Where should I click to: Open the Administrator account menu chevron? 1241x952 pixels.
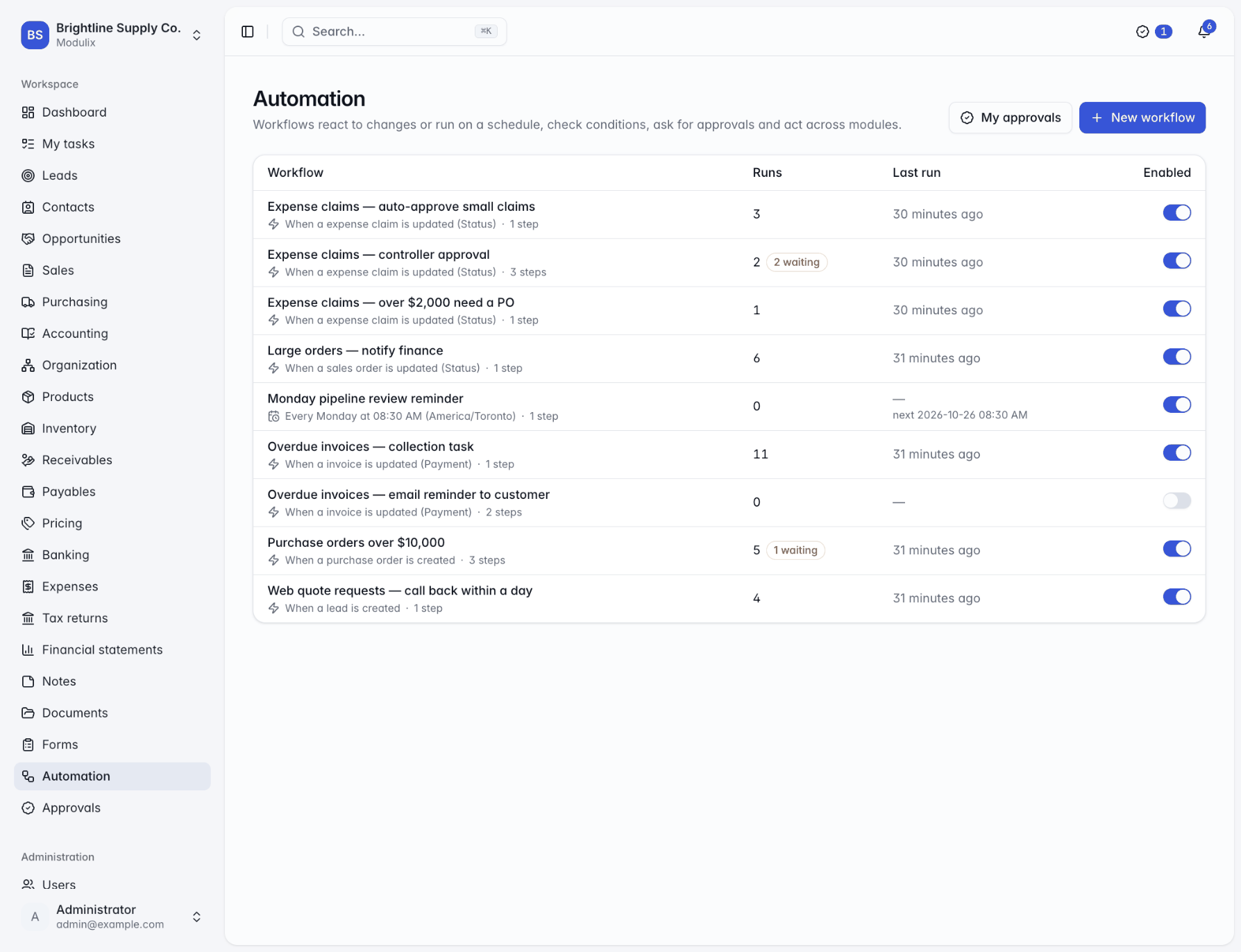(x=196, y=917)
